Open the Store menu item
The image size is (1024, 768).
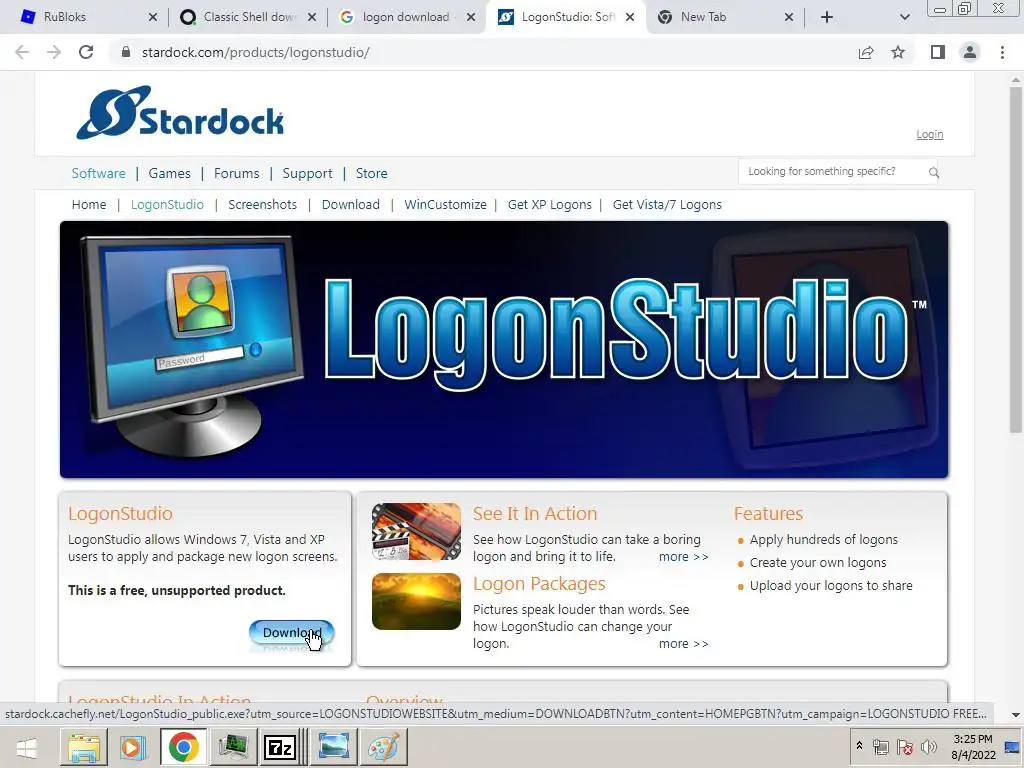coord(372,173)
